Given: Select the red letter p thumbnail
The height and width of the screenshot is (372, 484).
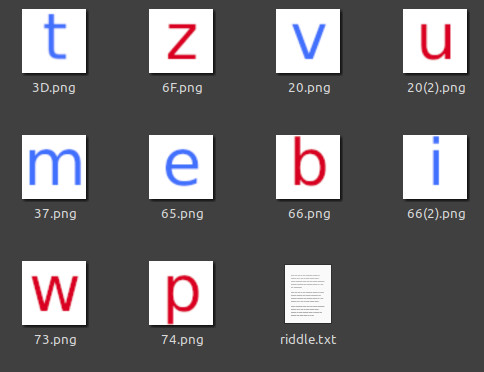Looking at the screenshot, I should point(181,293).
